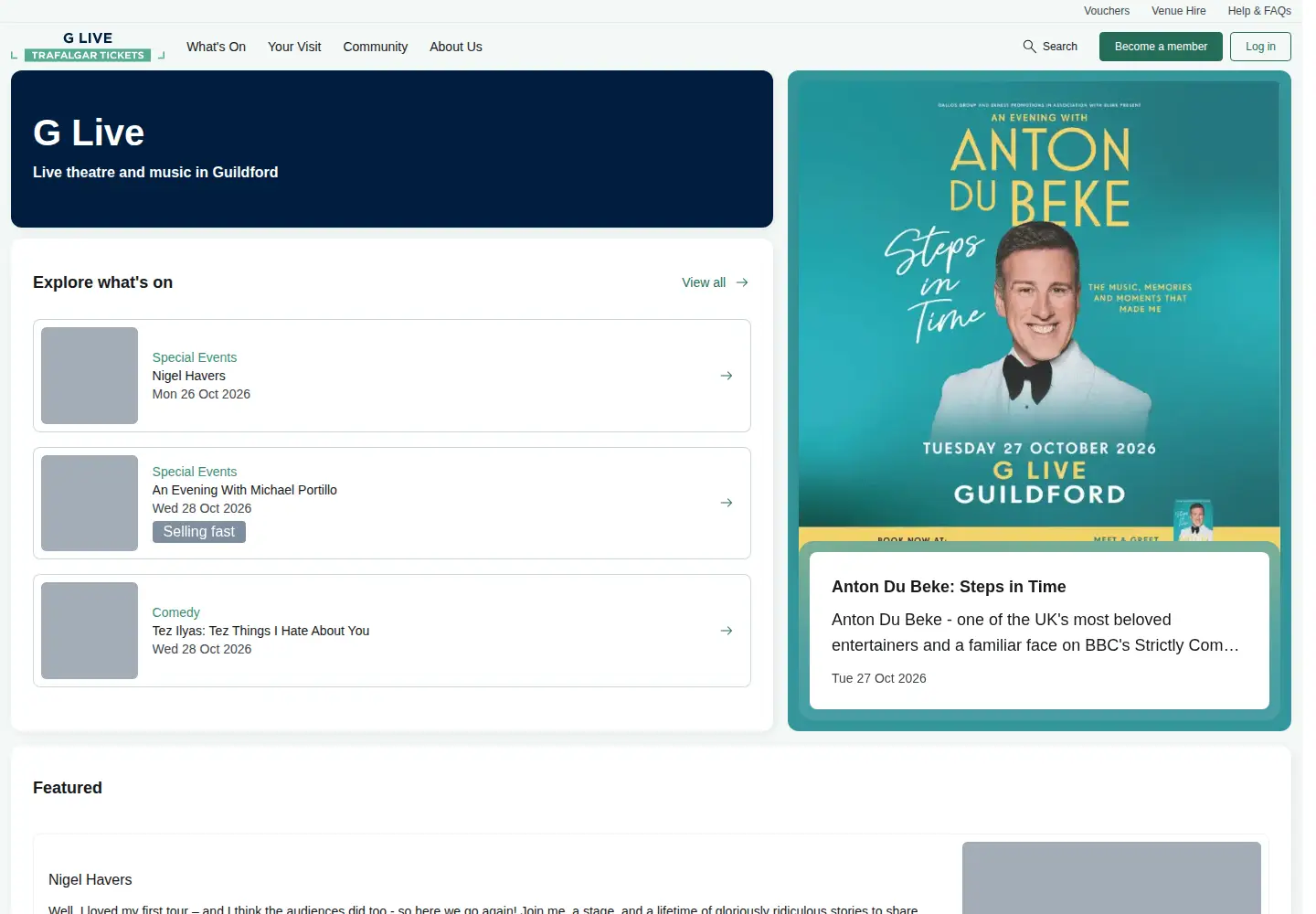Open the Community menu
1316x914 pixels.
(376, 47)
